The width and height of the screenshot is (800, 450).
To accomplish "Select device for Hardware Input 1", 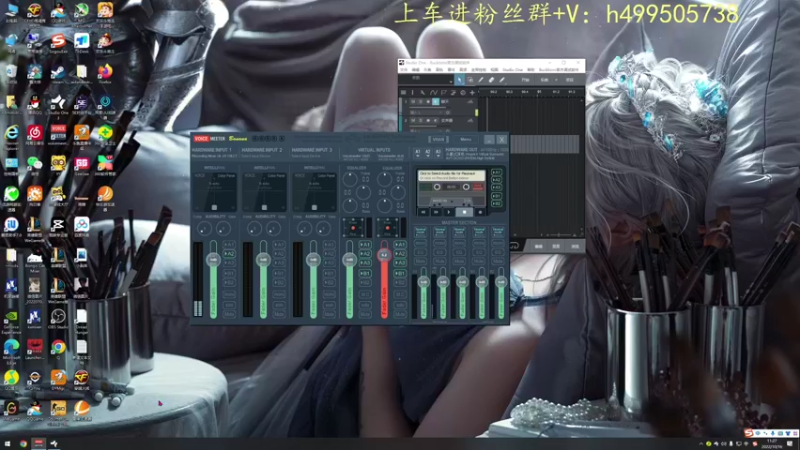I will [x=214, y=156].
